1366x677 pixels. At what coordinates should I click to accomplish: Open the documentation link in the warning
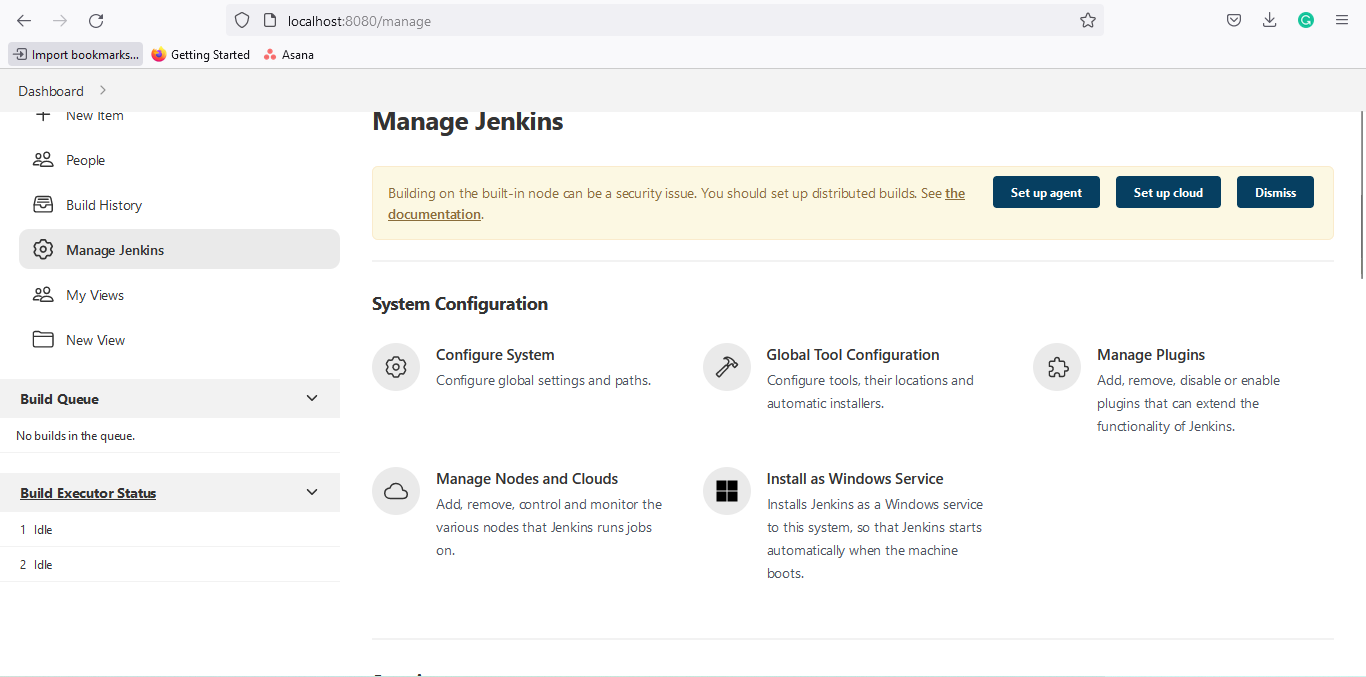tap(434, 213)
